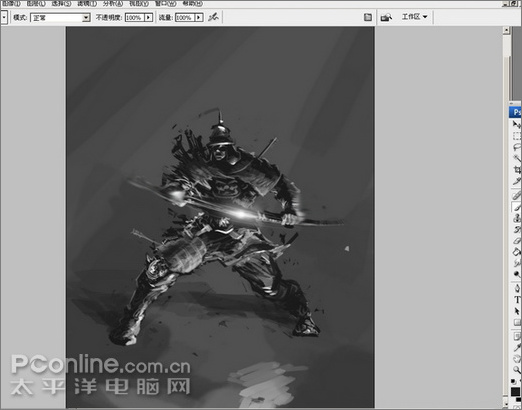522x410 pixels.
Task: Open the 图像(I) menu
Action: tap(11, 4)
